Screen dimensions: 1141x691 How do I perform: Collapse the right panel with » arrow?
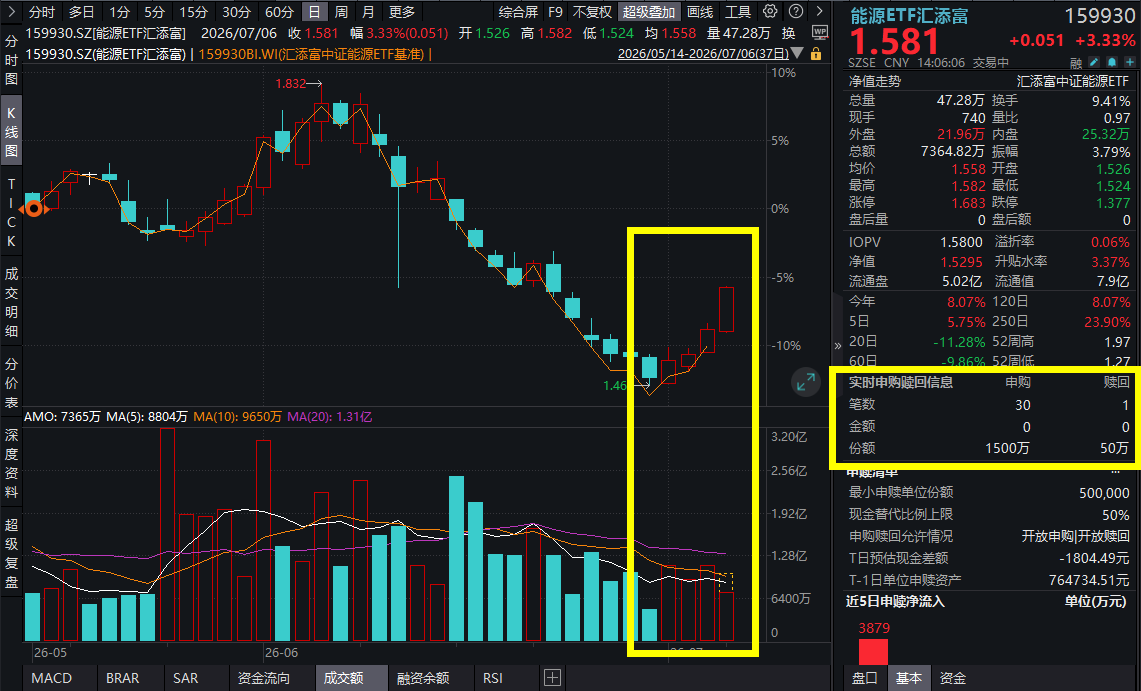[838, 346]
